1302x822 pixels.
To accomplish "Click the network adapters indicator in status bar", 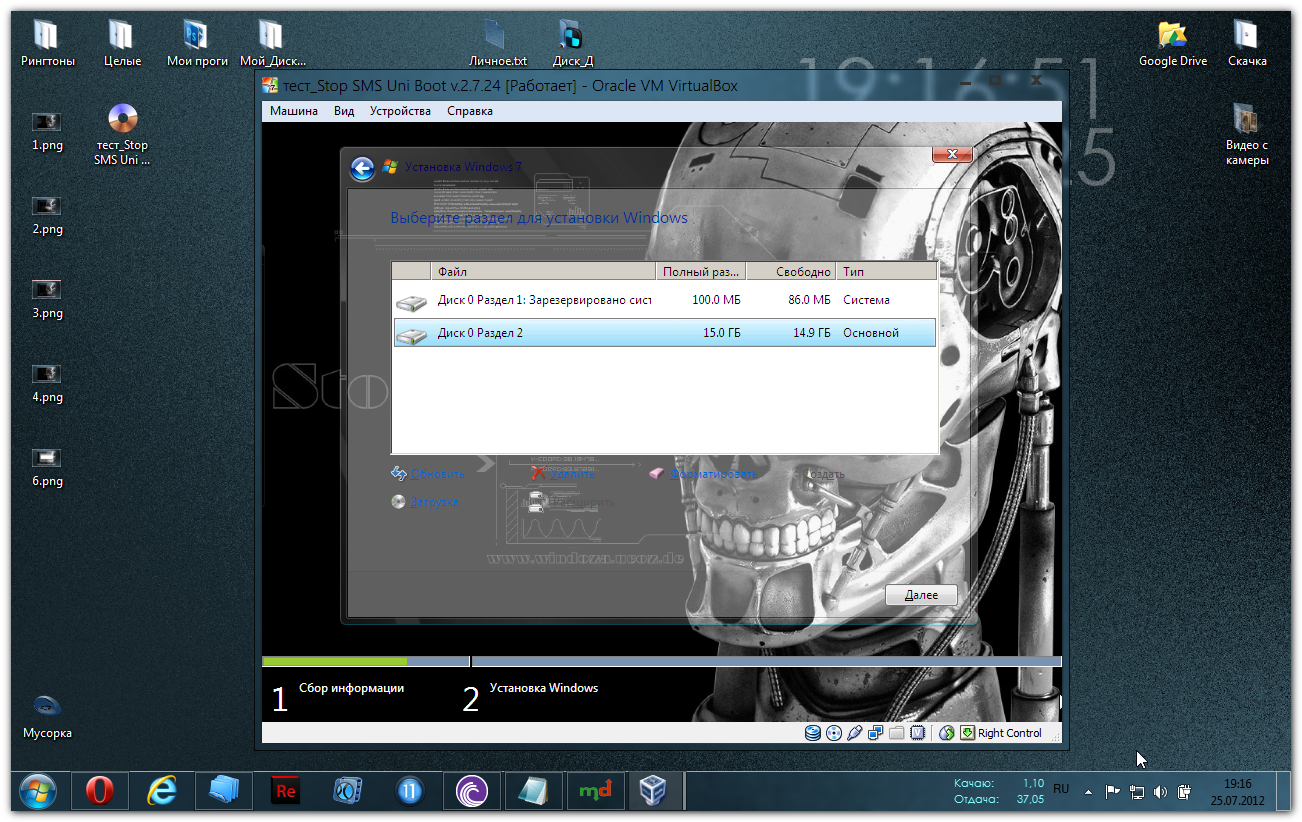I will [x=875, y=733].
